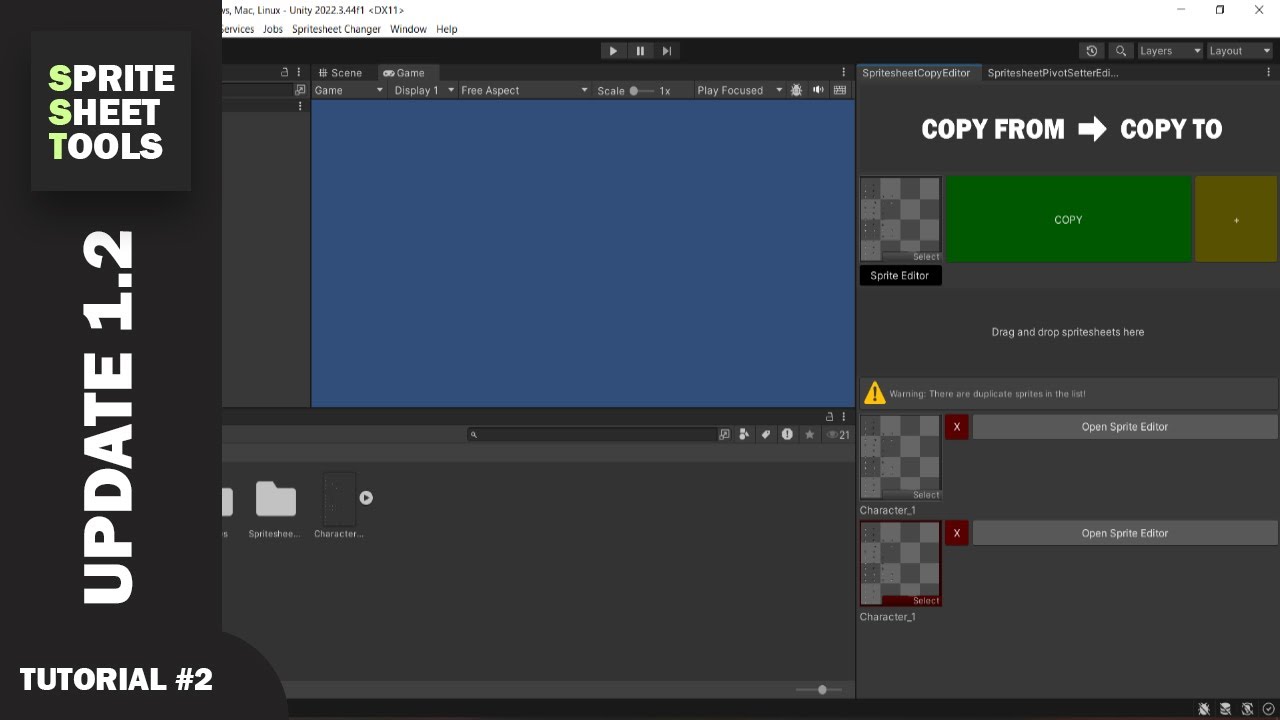Open the Layout dropdown in the top right
Image resolution: width=1280 pixels, height=720 pixels.
tap(1237, 50)
